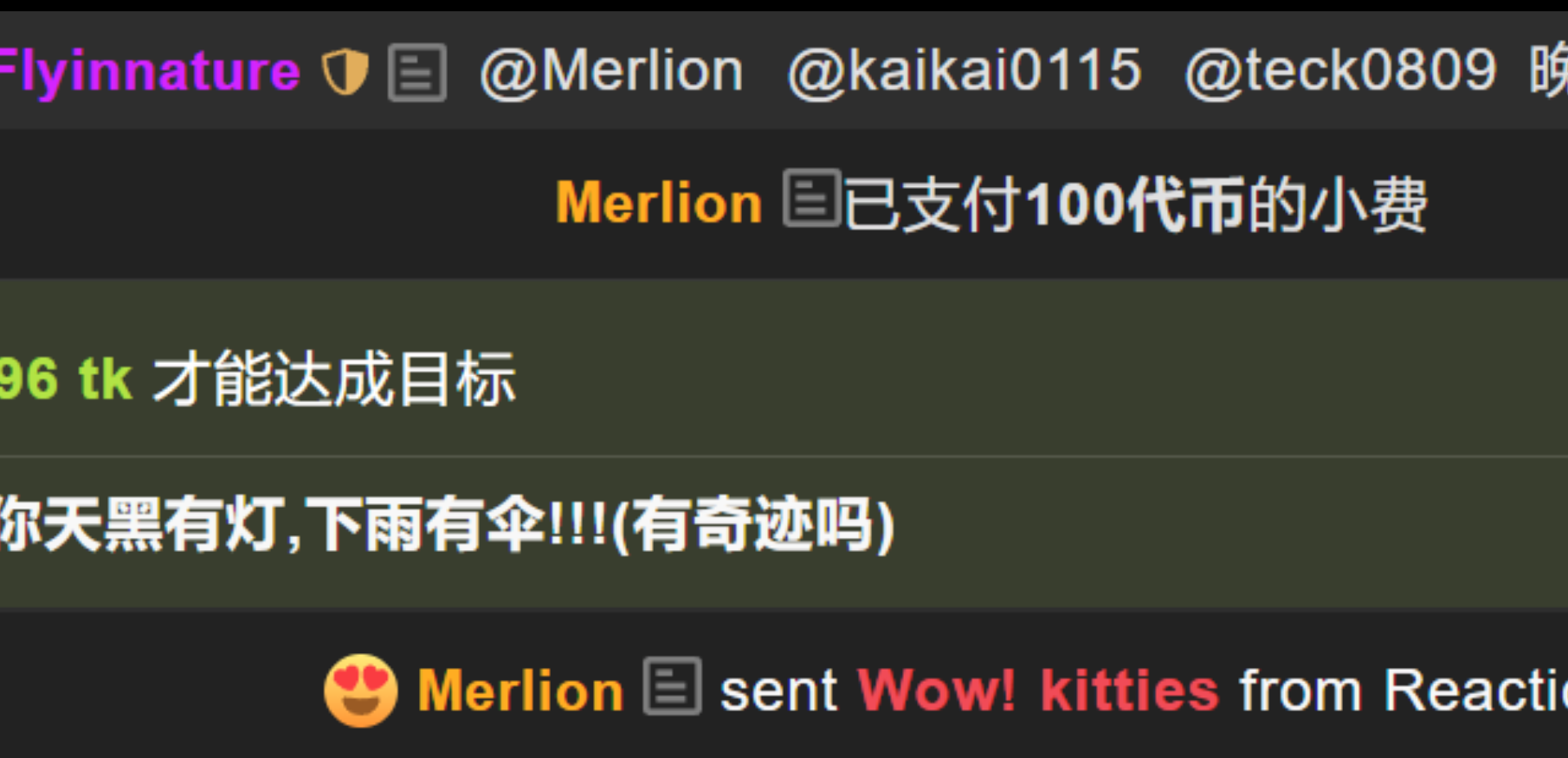Click the (有奇迹吗) part of goal text
The height and width of the screenshot is (758, 1568).
pos(752,525)
